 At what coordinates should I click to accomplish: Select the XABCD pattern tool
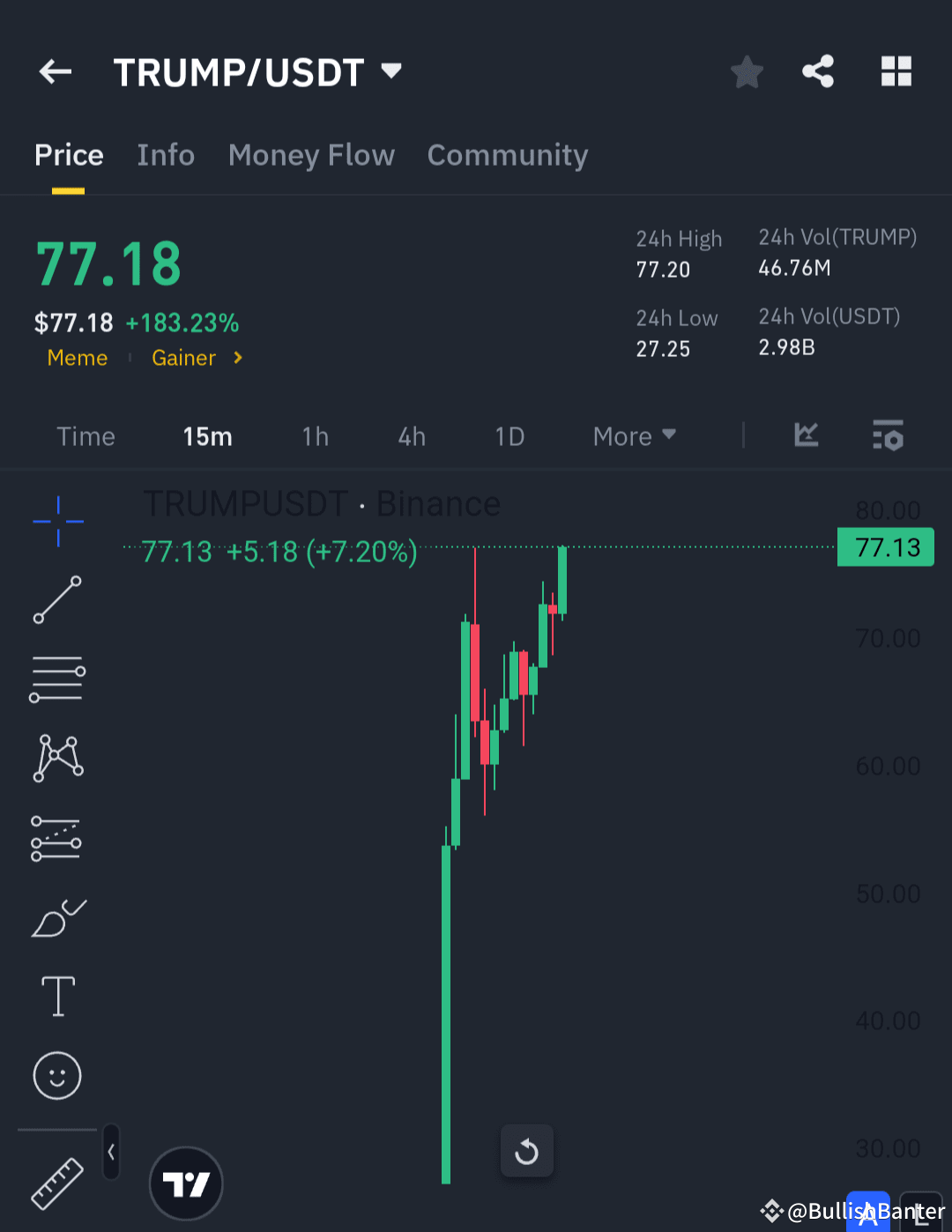click(x=56, y=758)
